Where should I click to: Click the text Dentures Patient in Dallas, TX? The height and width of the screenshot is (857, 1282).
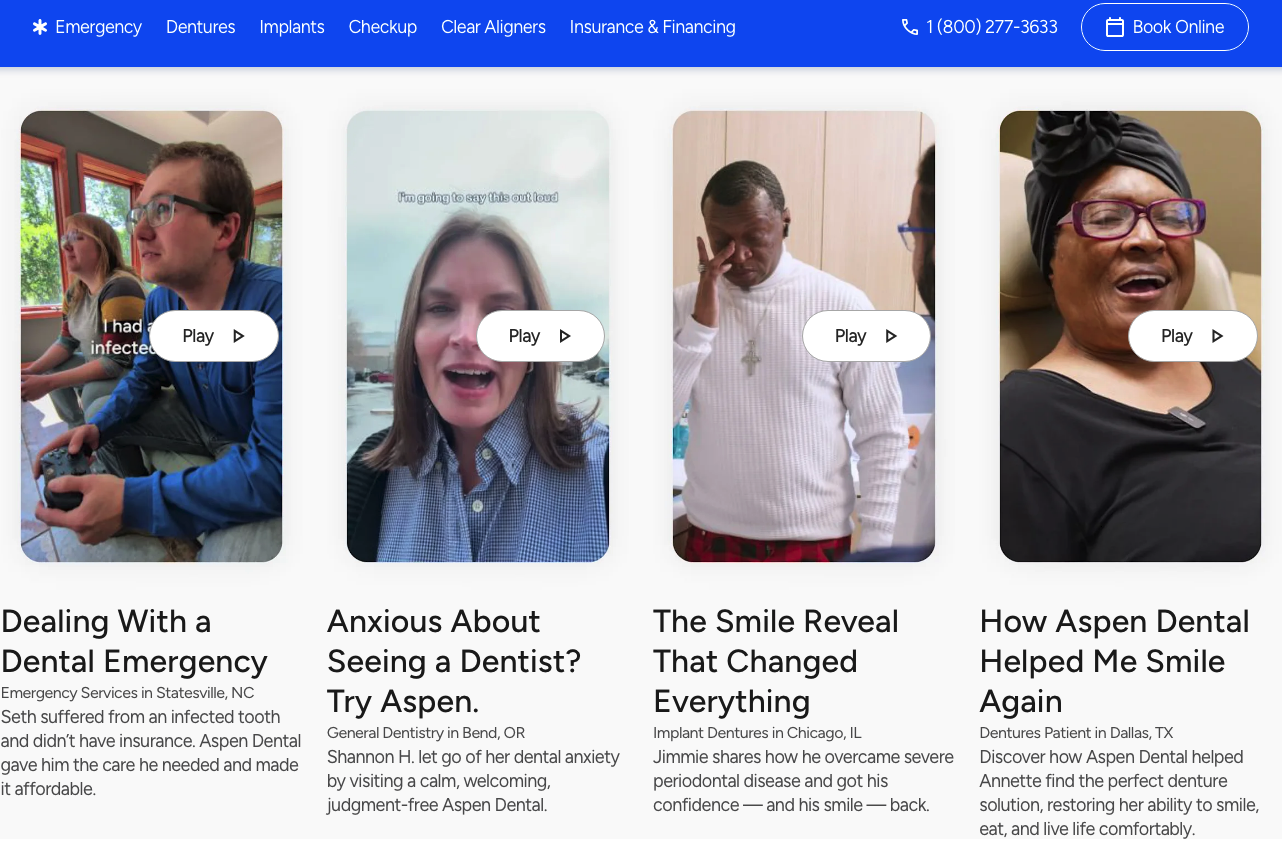(x=1077, y=733)
